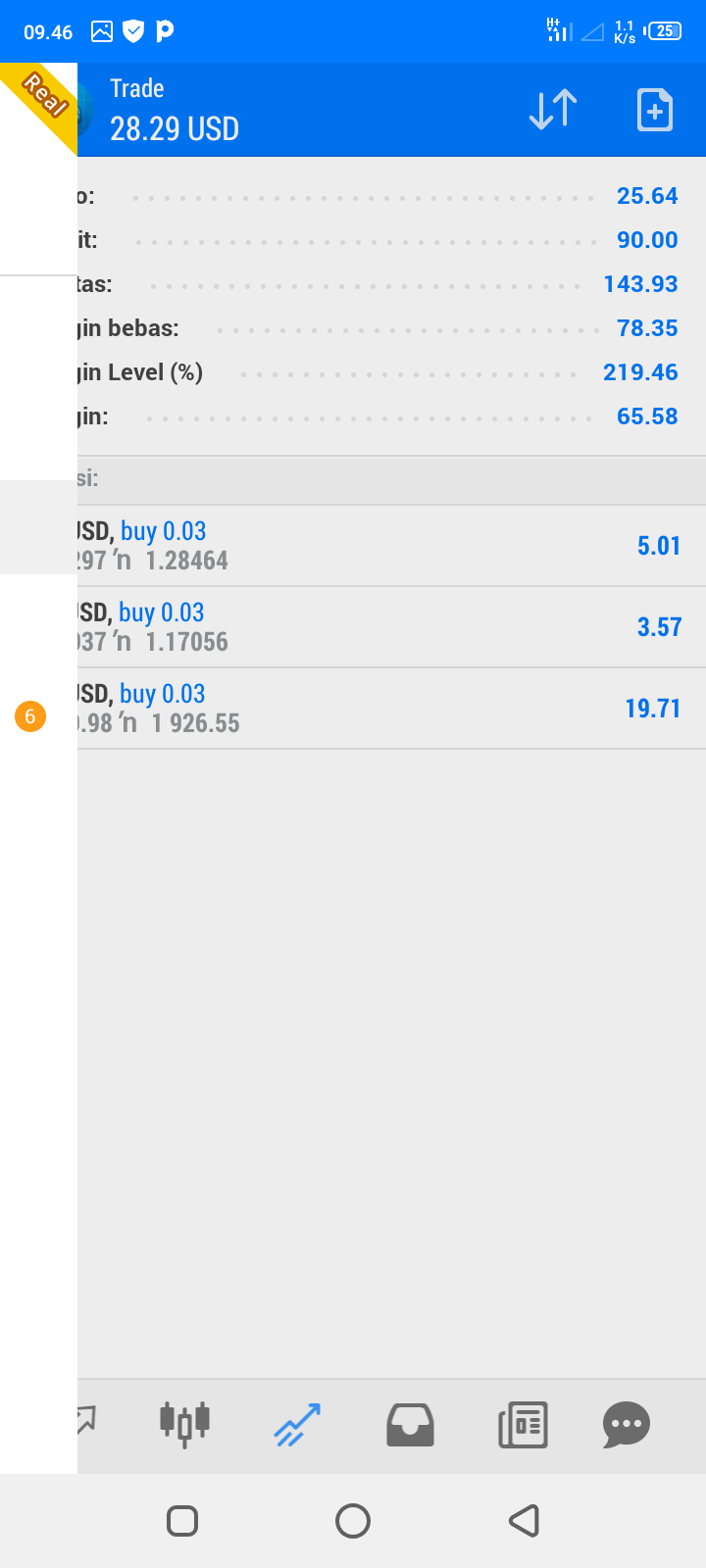The width and height of the screenshot is (706, 1568).
Task: Open new order with document-plus icon
Action: click(655, 110)
